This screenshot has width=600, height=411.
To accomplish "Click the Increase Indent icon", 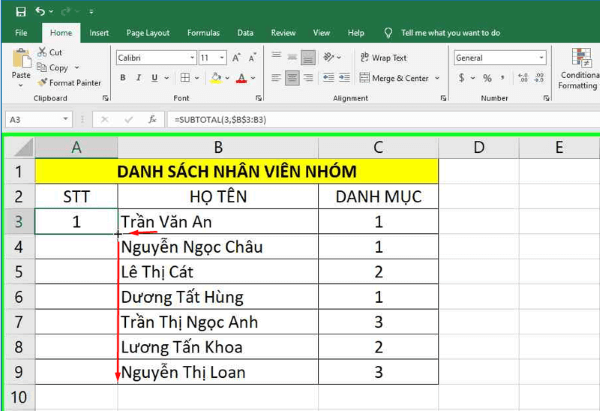I will (344, 78).
